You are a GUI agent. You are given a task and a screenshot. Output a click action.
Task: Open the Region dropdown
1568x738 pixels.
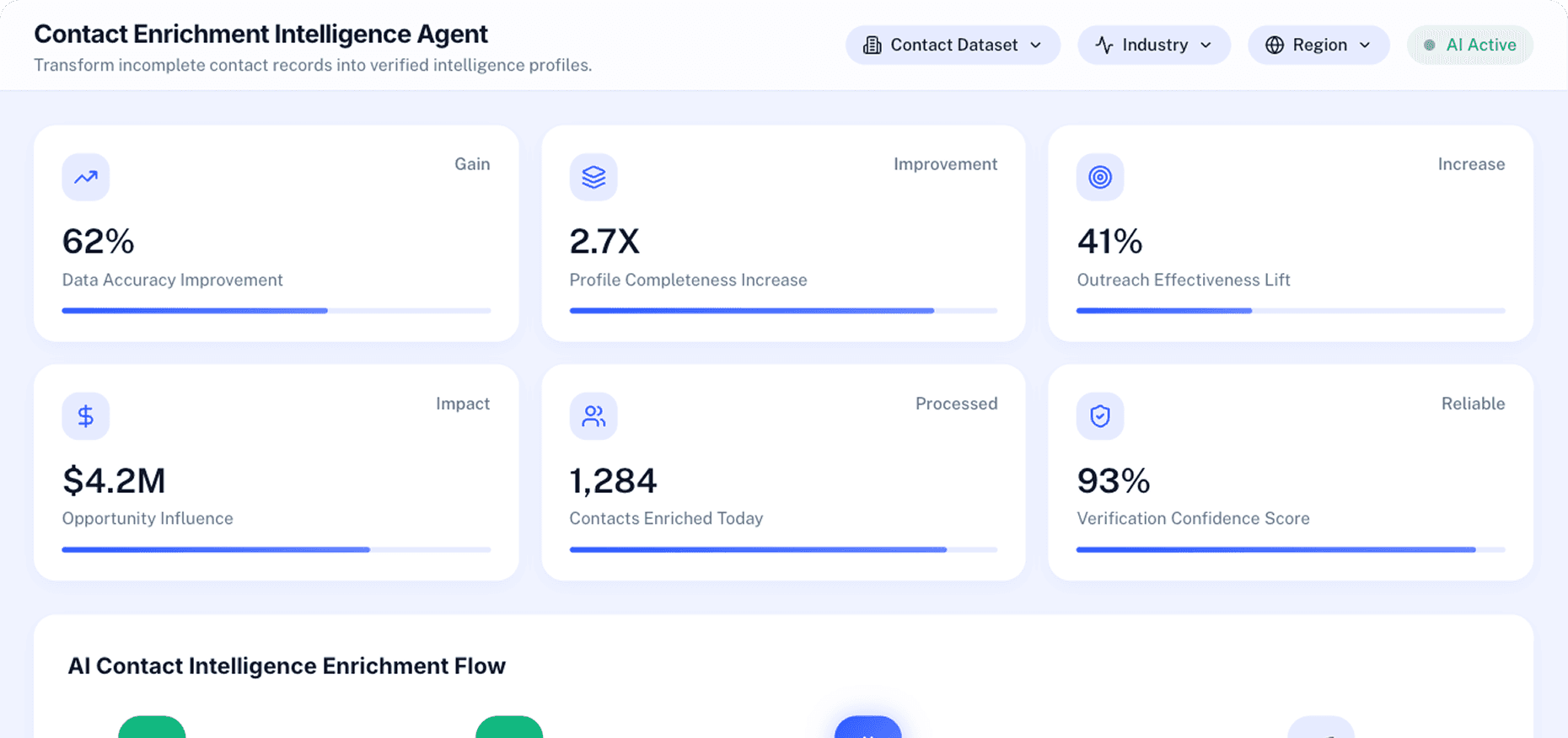1318,45
